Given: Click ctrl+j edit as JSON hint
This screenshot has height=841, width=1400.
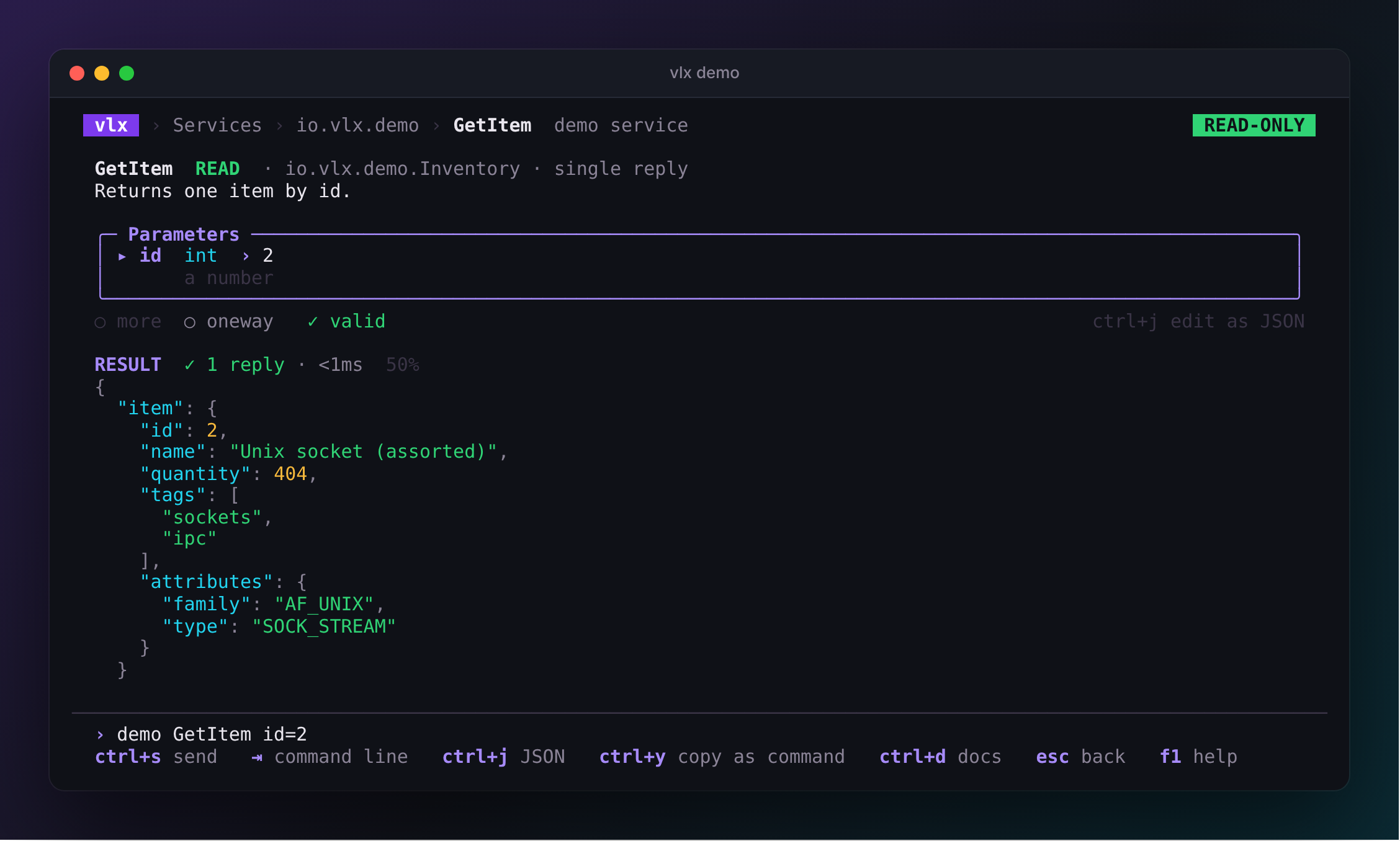Looking at the screenshot, I should (x=1198, y=321).
